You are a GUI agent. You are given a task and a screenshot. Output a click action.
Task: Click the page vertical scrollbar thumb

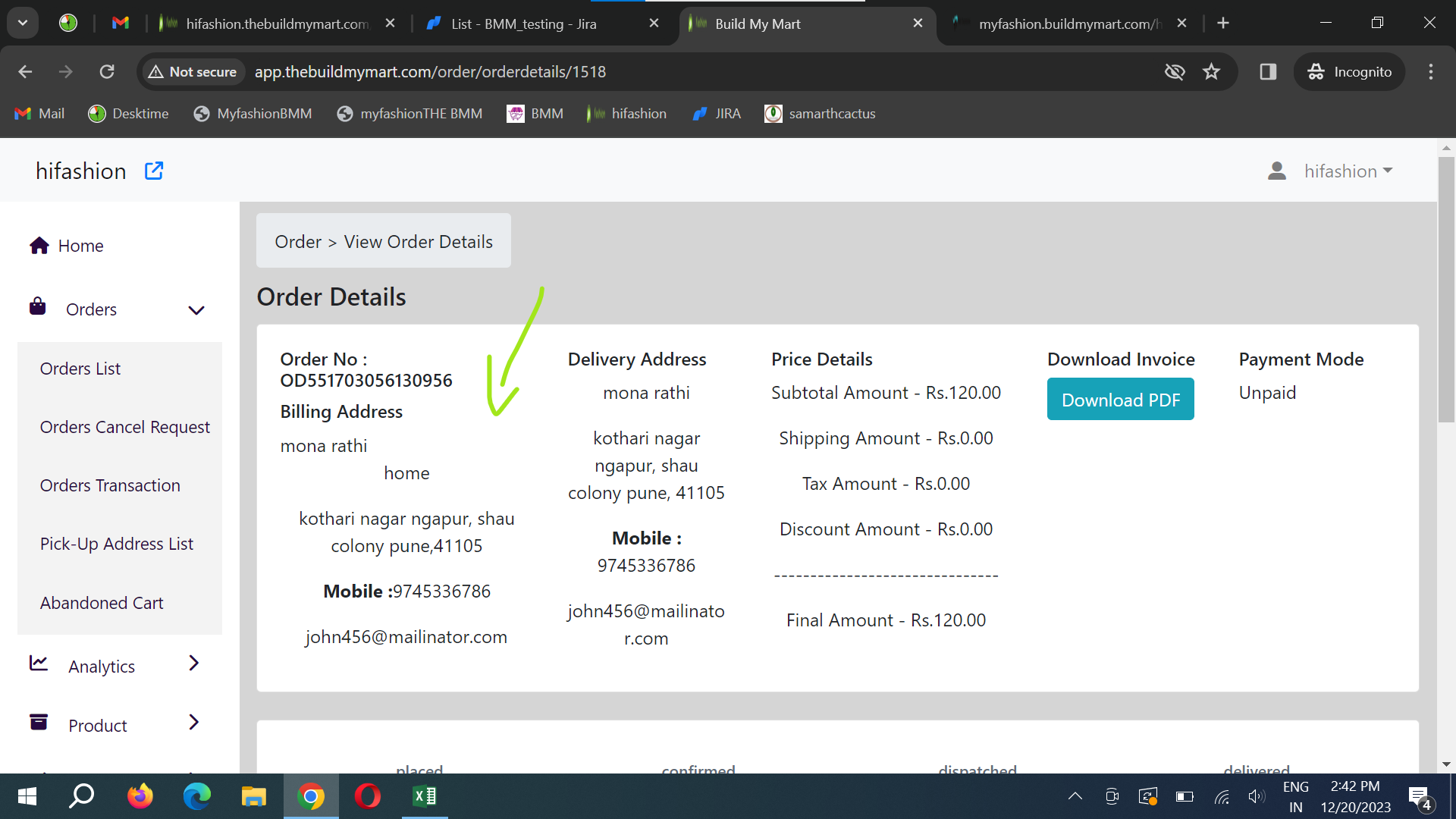[1446, 288]
